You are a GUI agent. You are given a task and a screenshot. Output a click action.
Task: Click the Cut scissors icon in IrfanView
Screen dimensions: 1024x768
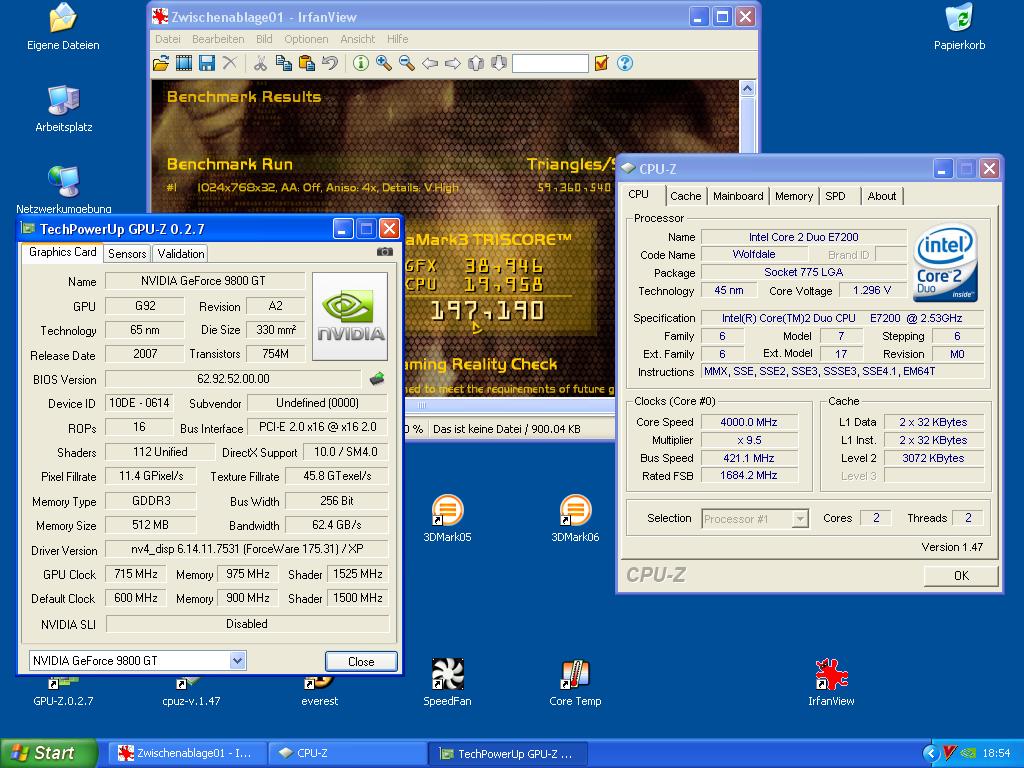click(x=260, y=63)
